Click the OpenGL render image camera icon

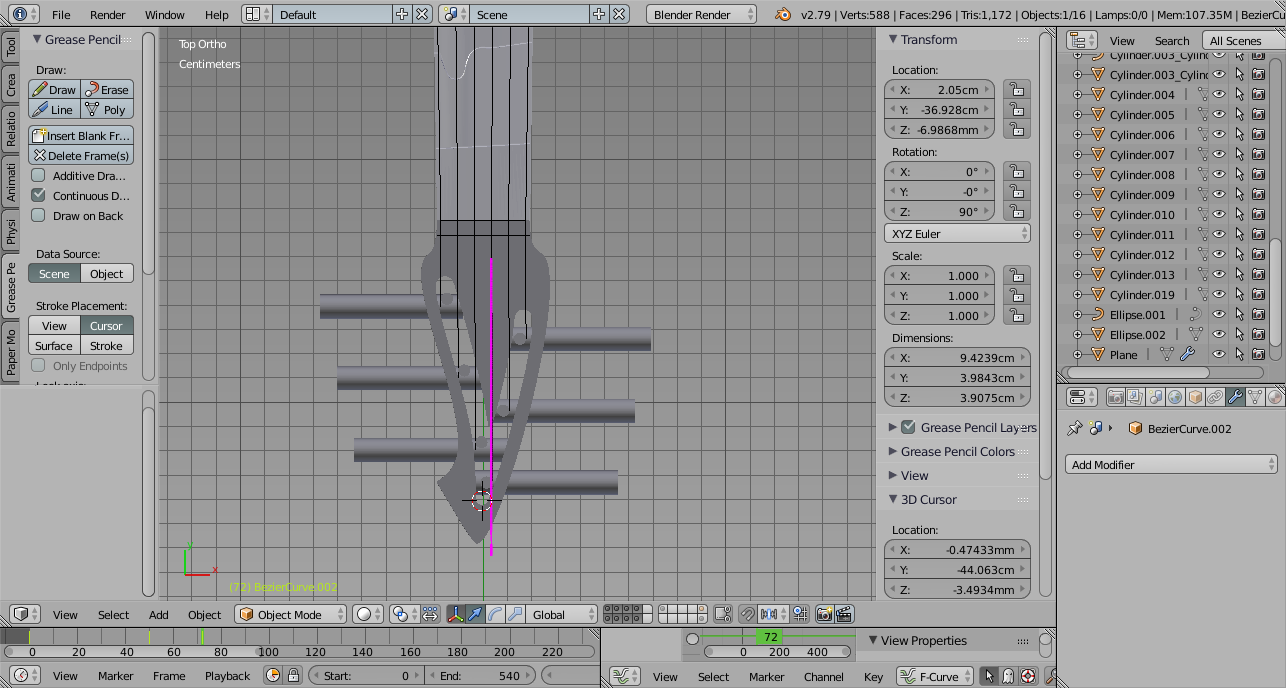825,614
